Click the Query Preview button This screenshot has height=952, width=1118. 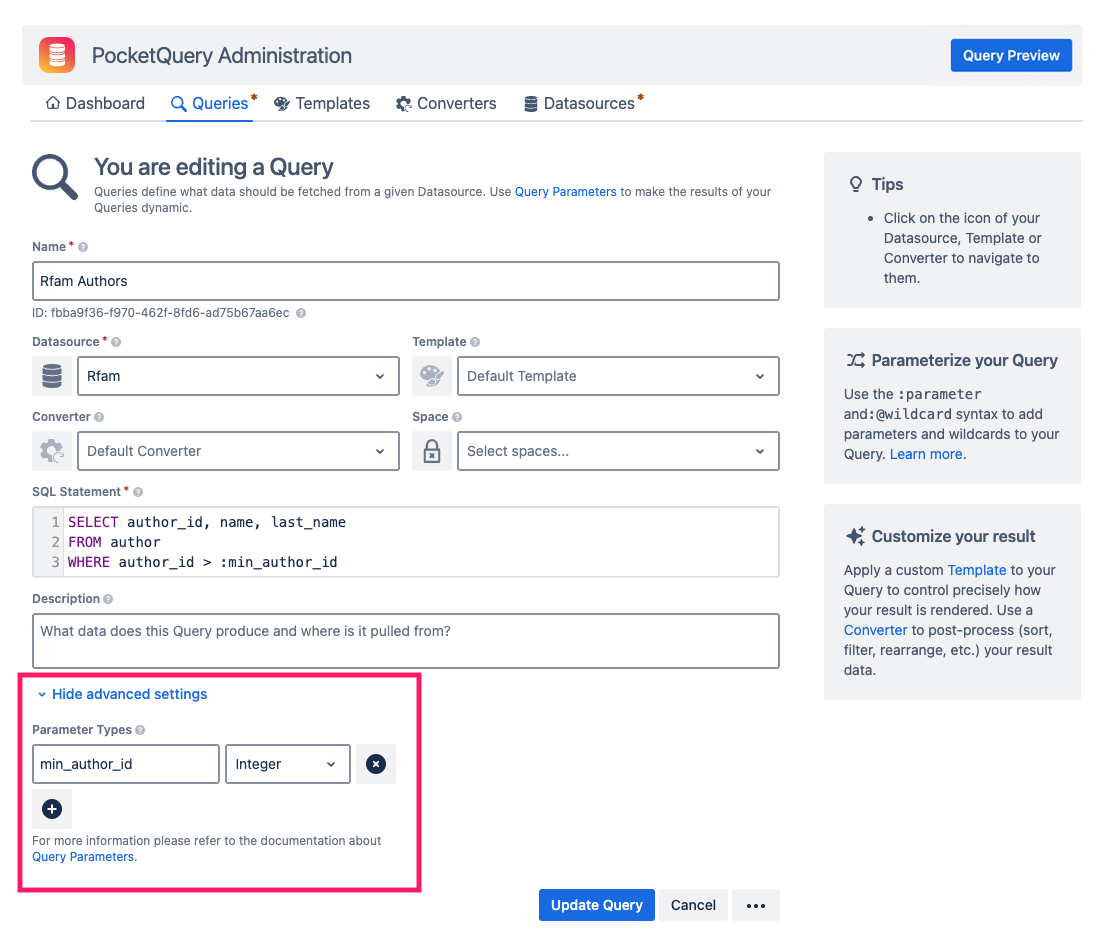pos(1011,55)
